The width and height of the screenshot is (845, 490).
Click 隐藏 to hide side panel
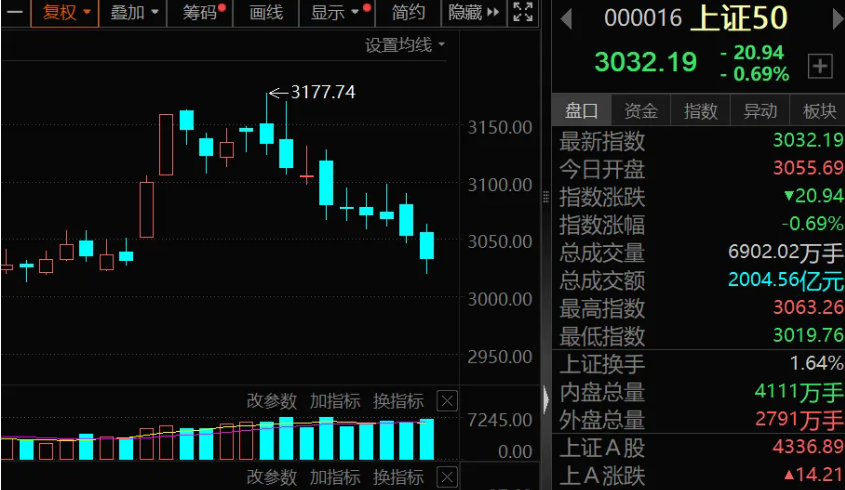pos(474,12)
